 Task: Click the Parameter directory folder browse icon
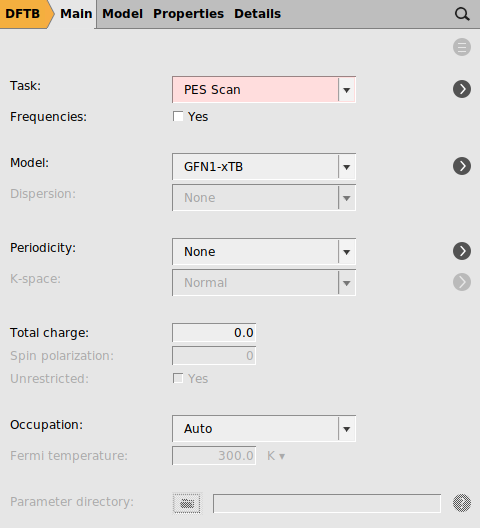coord(187,503)
